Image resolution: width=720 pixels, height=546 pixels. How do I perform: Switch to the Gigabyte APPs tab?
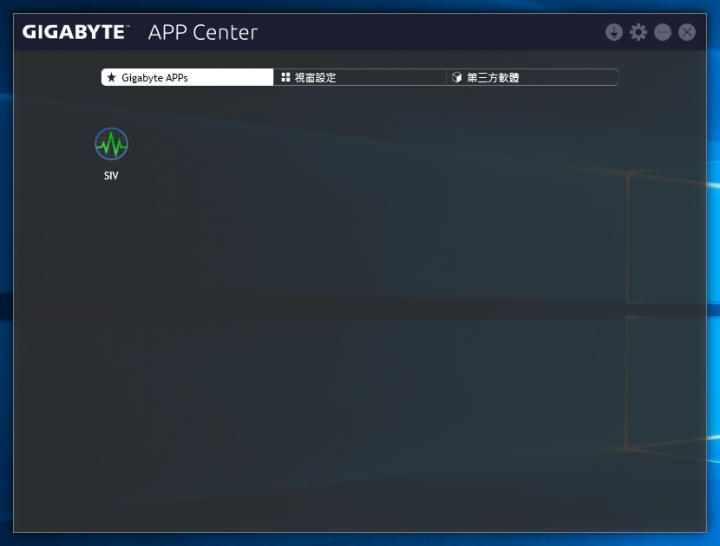click(x=187, y=77)
